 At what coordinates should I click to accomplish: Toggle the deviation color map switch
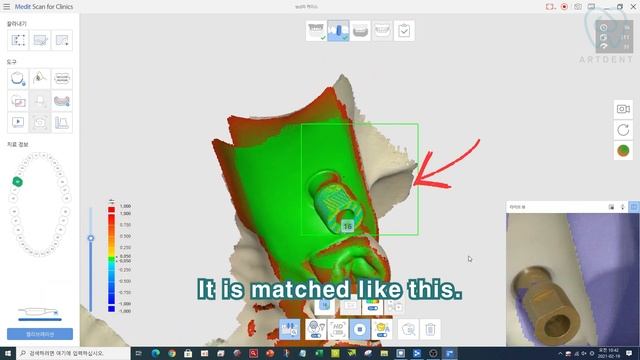click(372, 305)
